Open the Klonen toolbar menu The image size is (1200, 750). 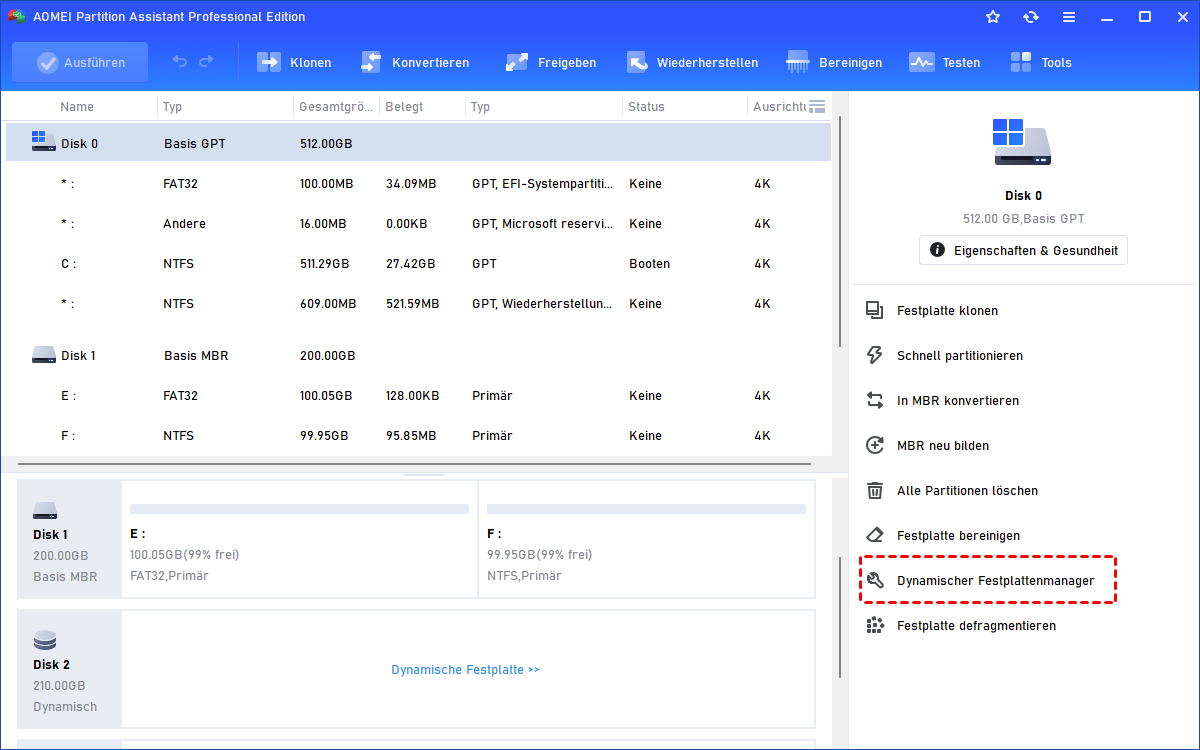tap(294, 62)
